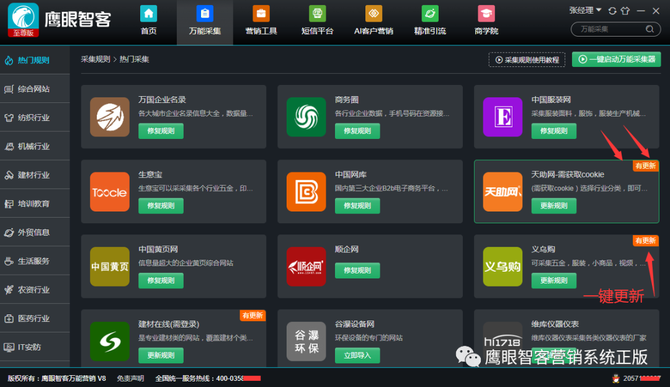Select 热门规则 in the sidebar
670x387 pixels.
coord(35,60)
